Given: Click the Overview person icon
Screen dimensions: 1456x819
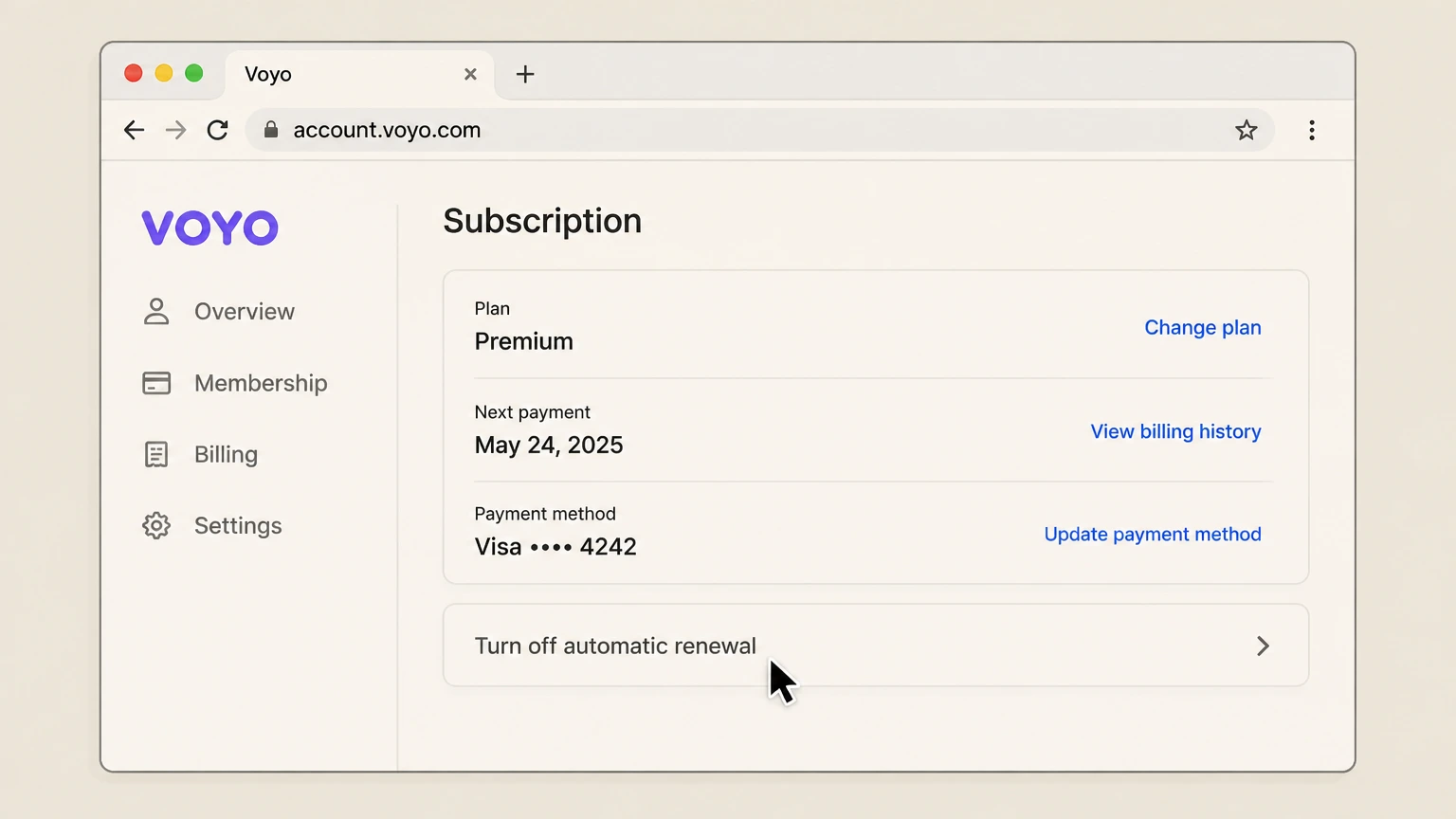Looking at the screenshot, I should point(156,311).
